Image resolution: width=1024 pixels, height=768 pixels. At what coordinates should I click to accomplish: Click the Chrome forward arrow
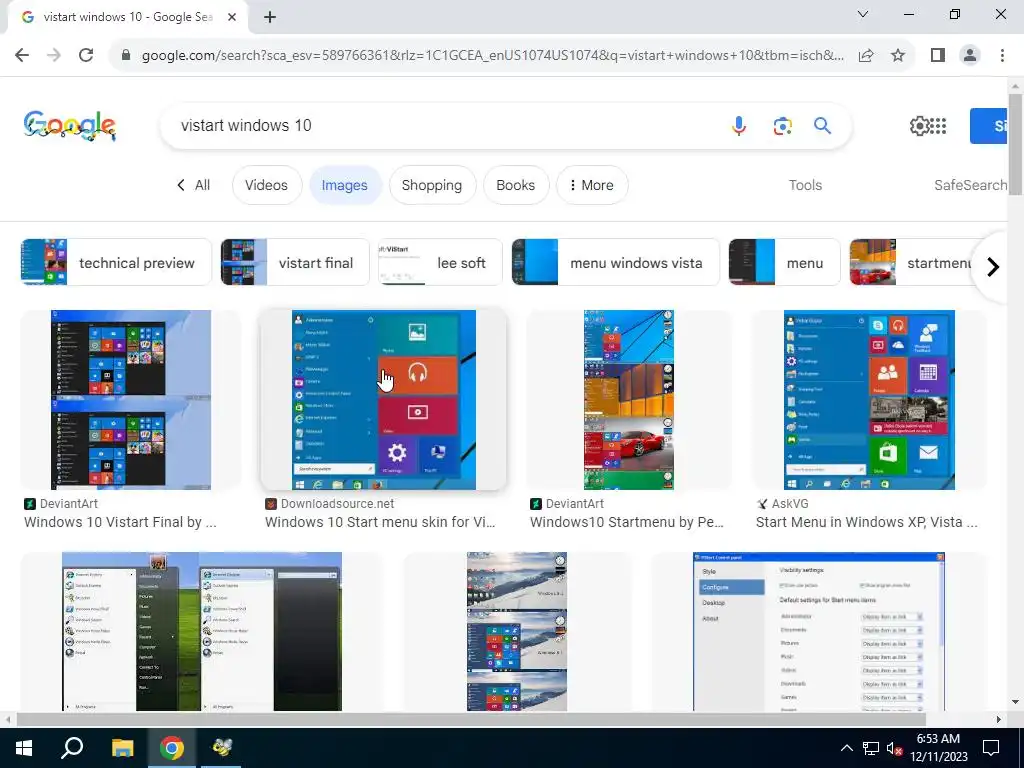[54, 55]
